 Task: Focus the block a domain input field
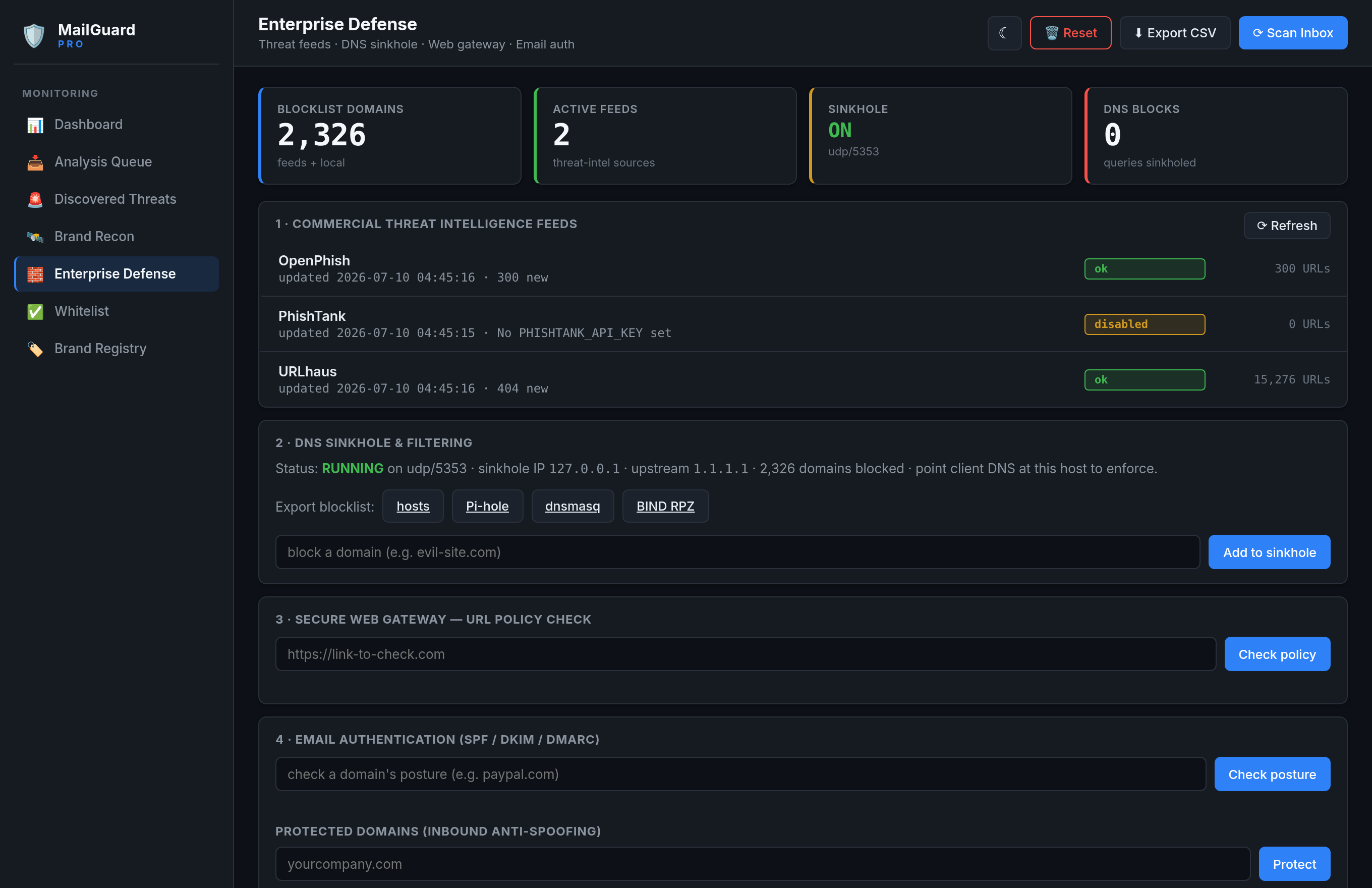[x=738, y=552]
